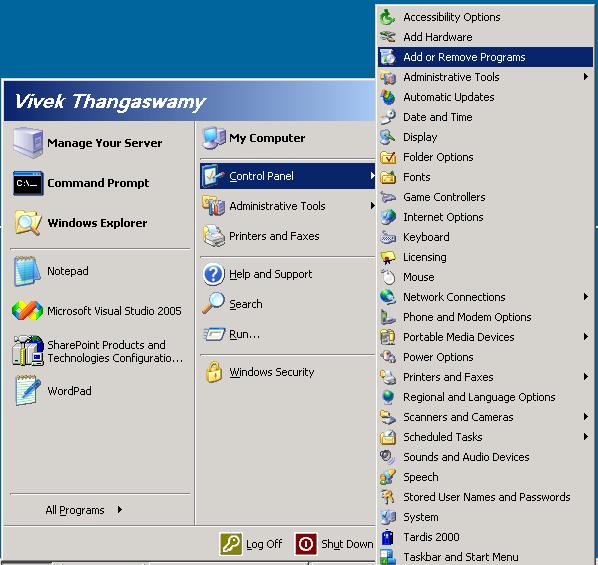This screenshot has height=565, width=598.
Task: Expand Network Connections submenu arrow
Action: point(586,297)
